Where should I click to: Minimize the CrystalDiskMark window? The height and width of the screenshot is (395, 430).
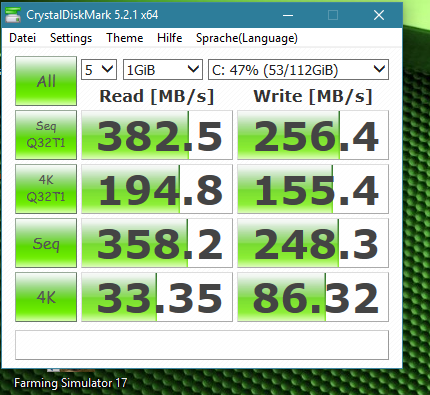coord(288,15)
